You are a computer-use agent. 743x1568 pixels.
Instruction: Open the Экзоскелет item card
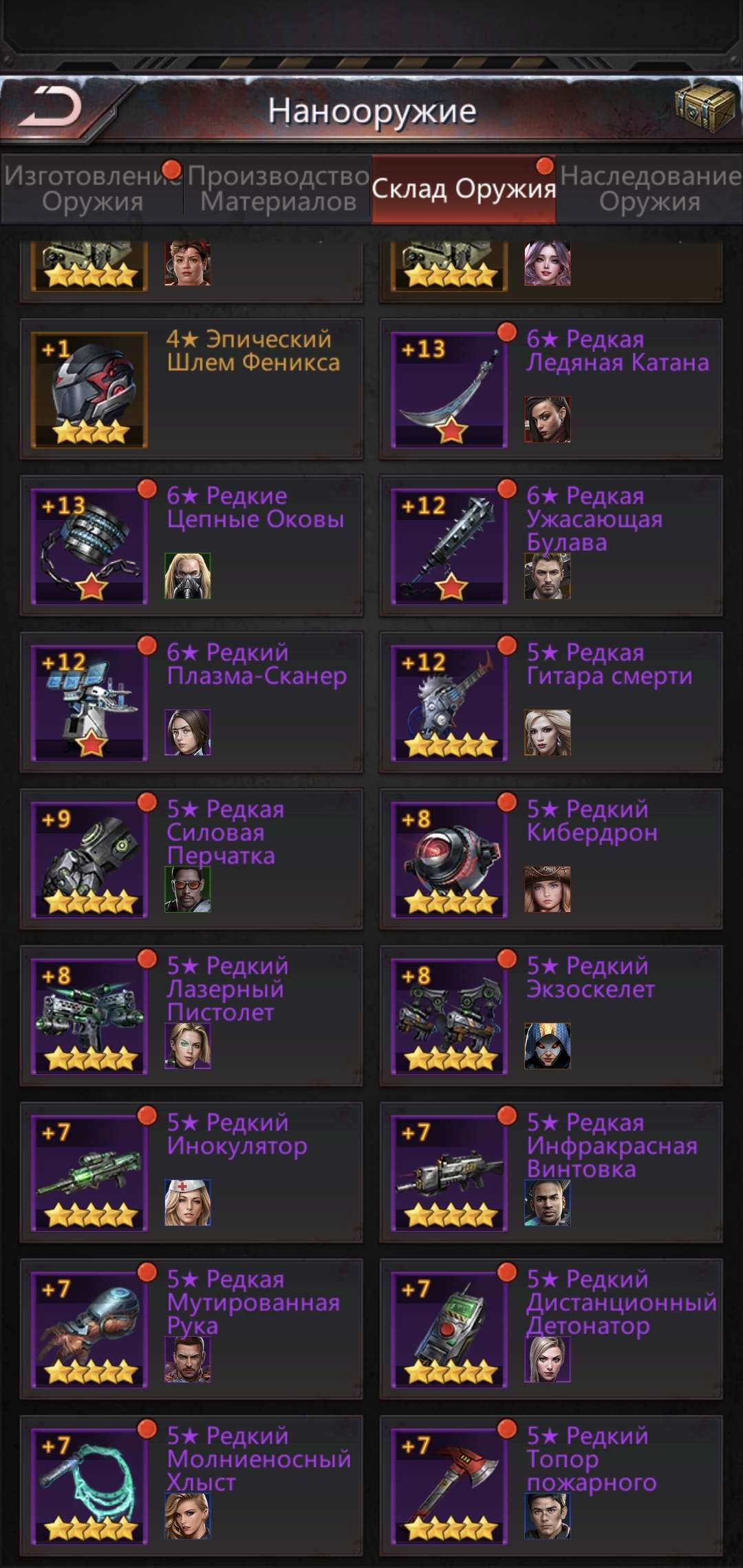(551, 1016)
